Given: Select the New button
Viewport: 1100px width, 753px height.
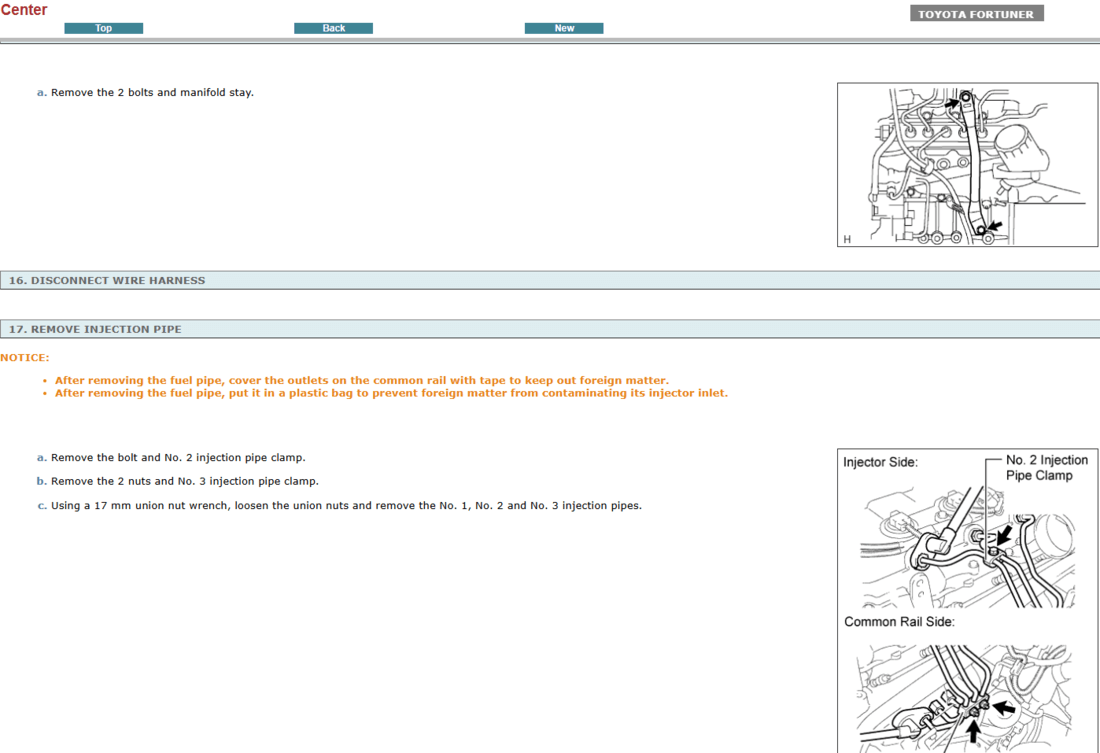Looking at the screenshot, I should pos(564,28).
